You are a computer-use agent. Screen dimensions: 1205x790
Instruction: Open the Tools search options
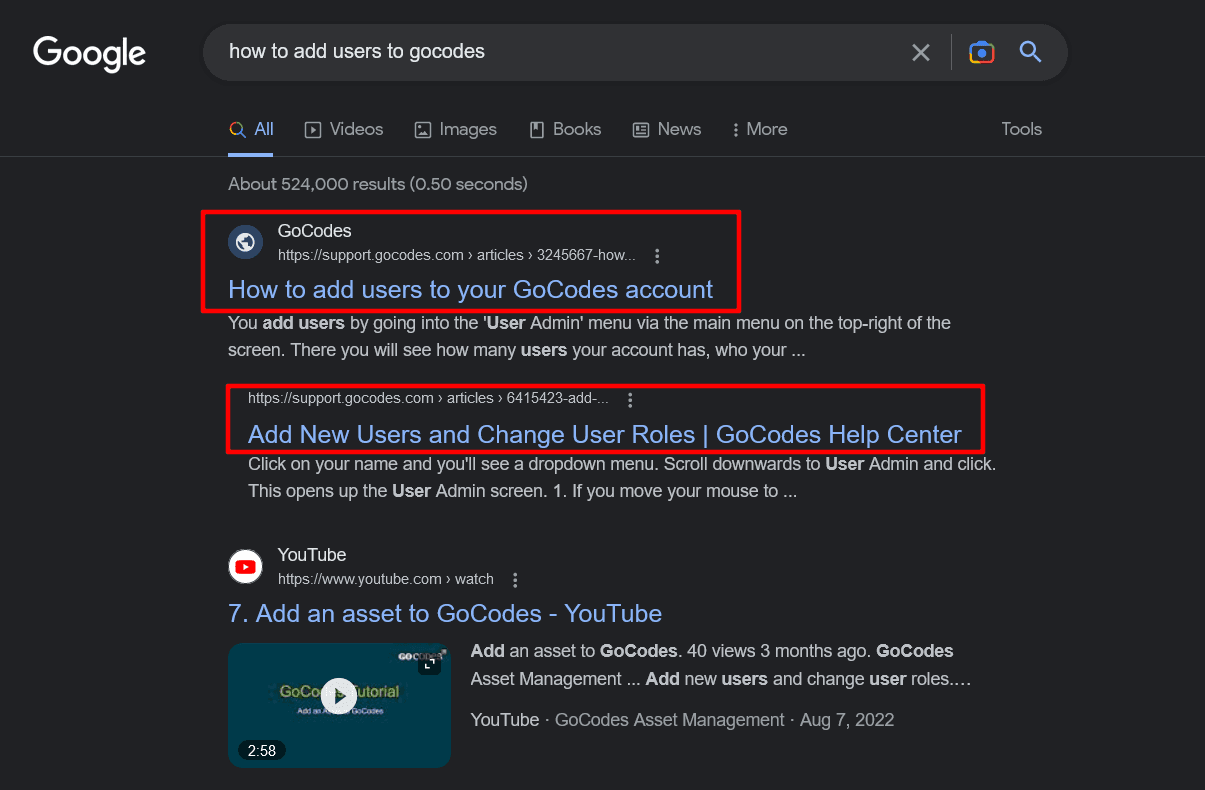pos(1021,129)
